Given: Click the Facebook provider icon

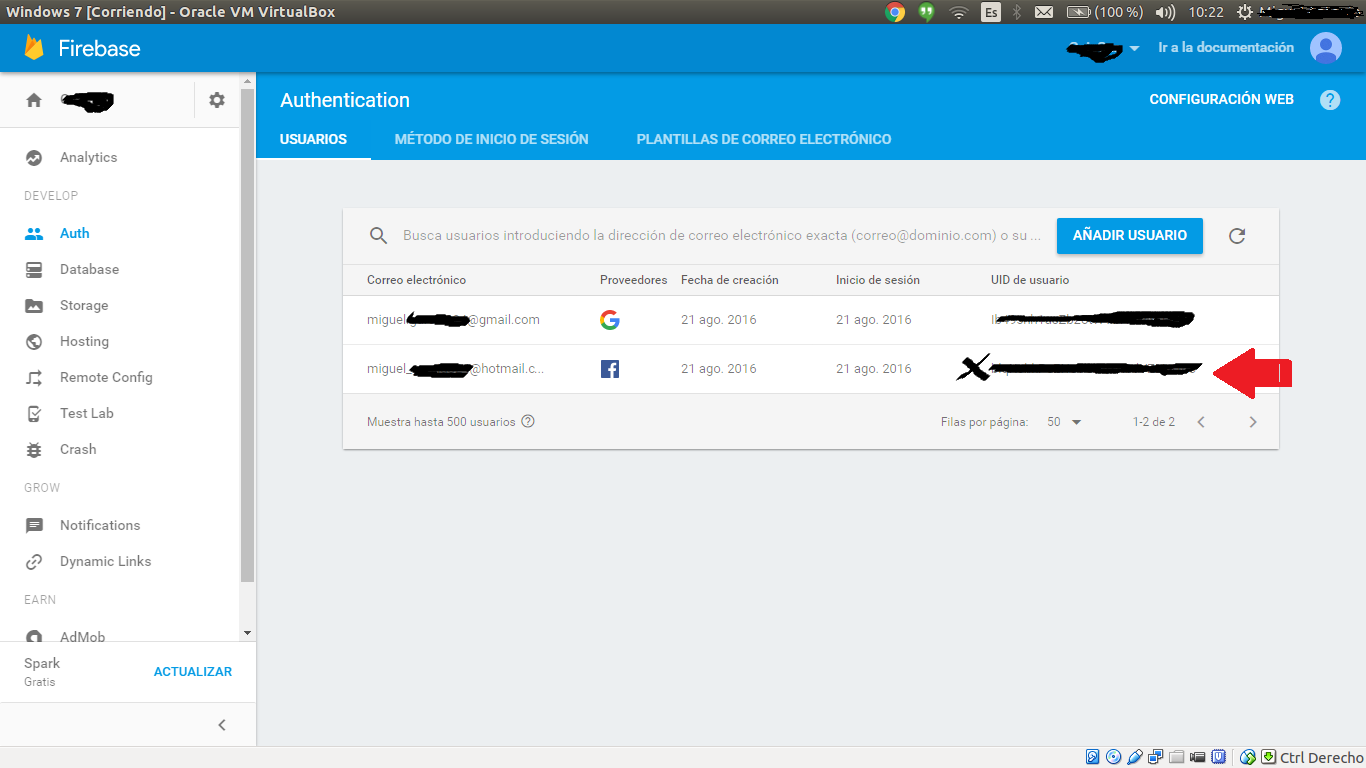Looking at the screenshot, I should 609,369.
